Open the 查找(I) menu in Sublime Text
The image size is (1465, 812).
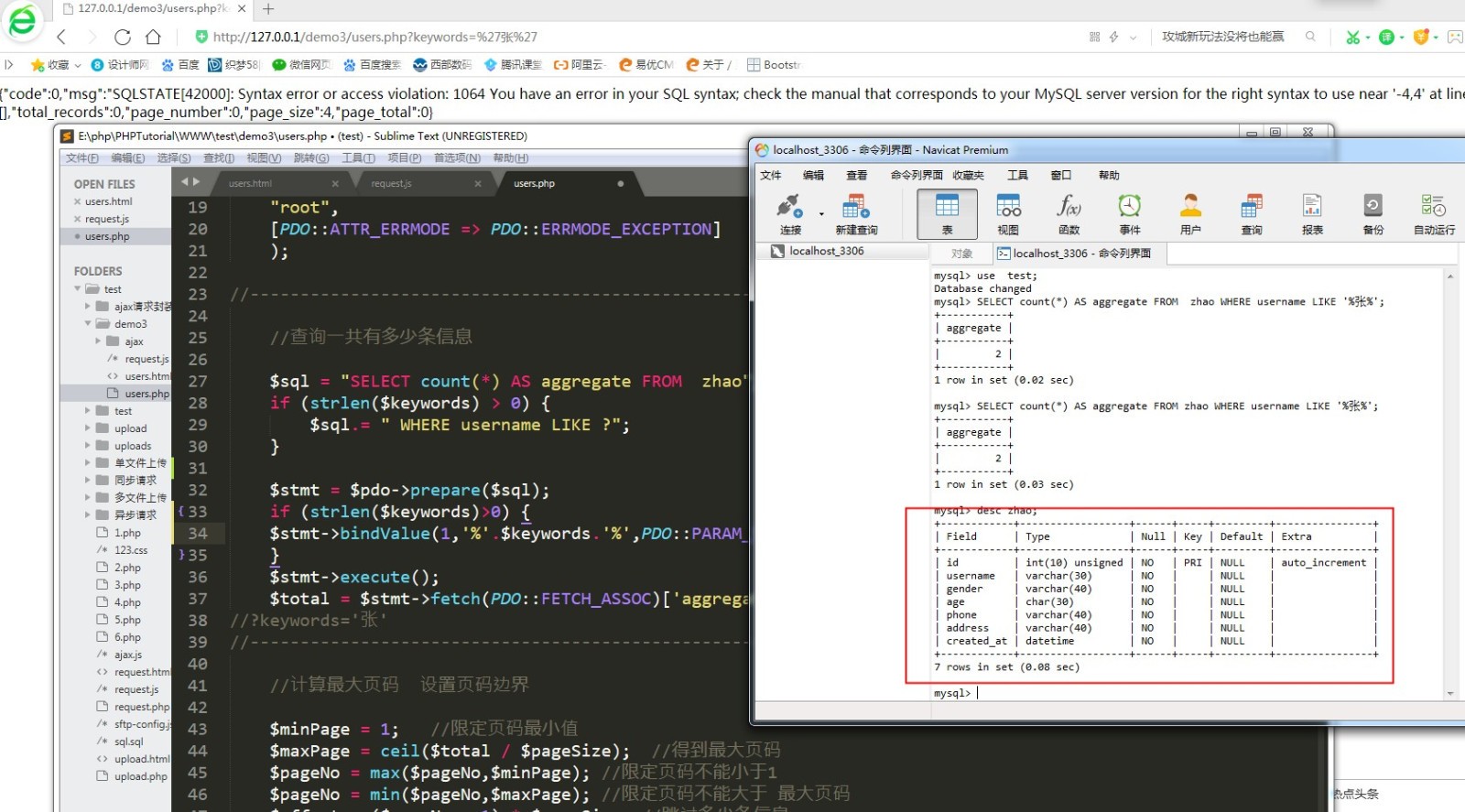click(218, 158)
